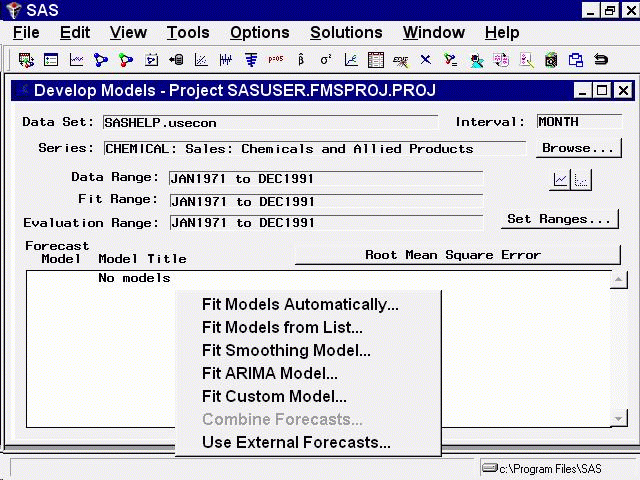Image resolution: width=640 pixels, height=480 pixels.
Task: Click the third toolbar icon showing a time series
Action: (76, 60)
